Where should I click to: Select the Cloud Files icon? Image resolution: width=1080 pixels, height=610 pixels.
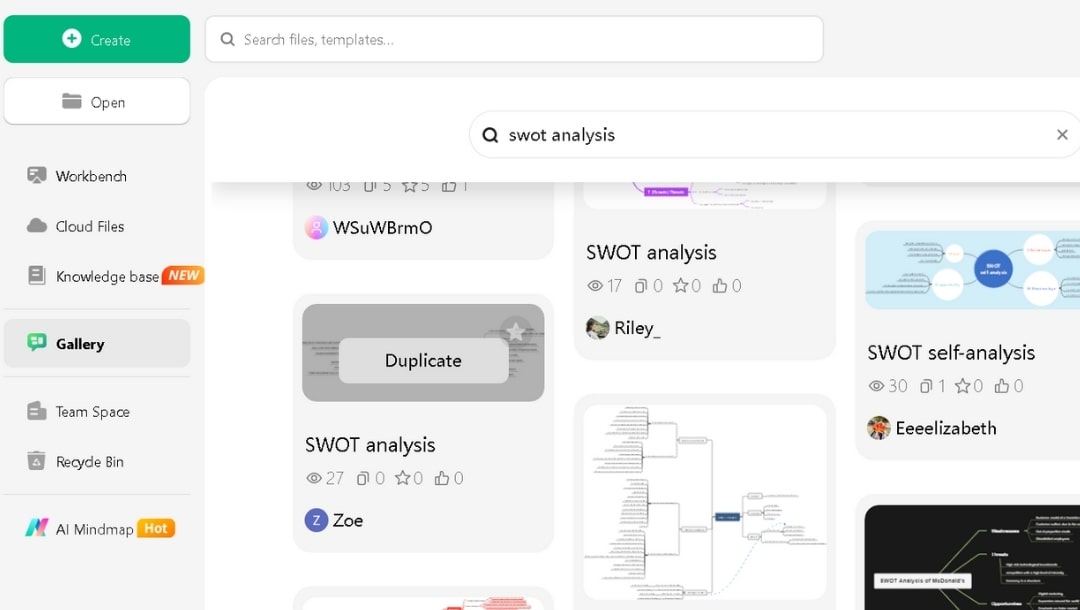tap(34, 226)
